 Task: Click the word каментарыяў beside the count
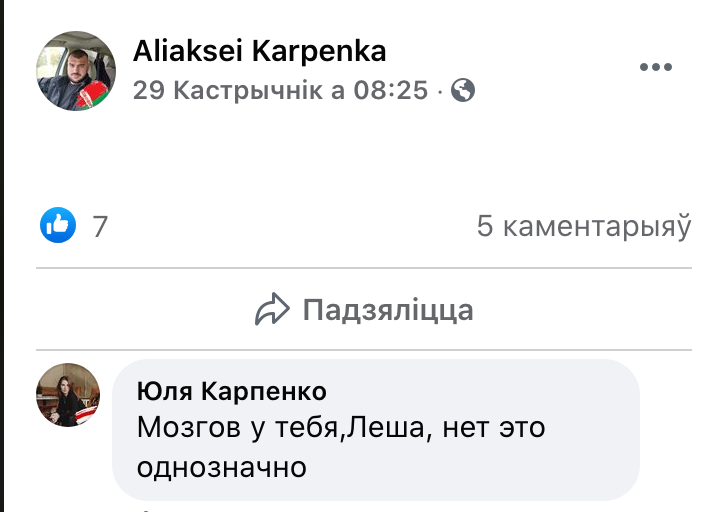point(596,227)
